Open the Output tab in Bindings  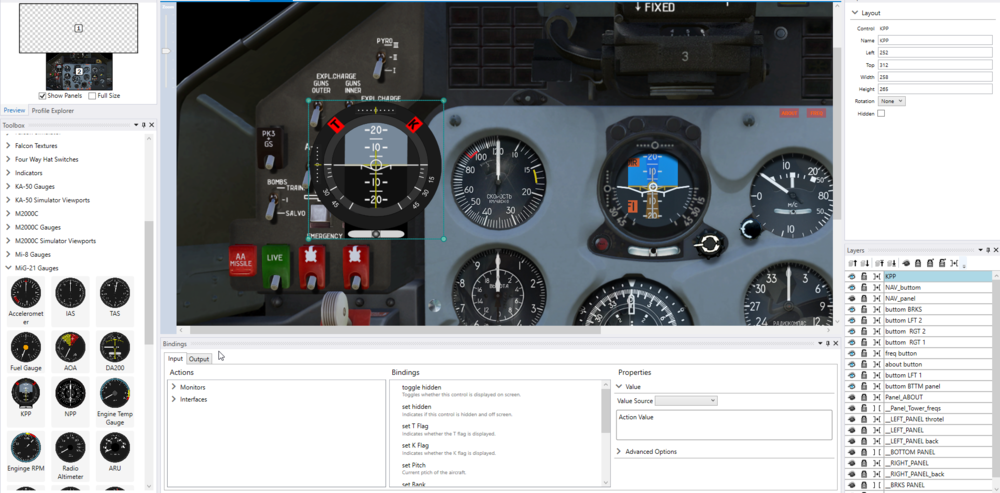coord(199,359)
